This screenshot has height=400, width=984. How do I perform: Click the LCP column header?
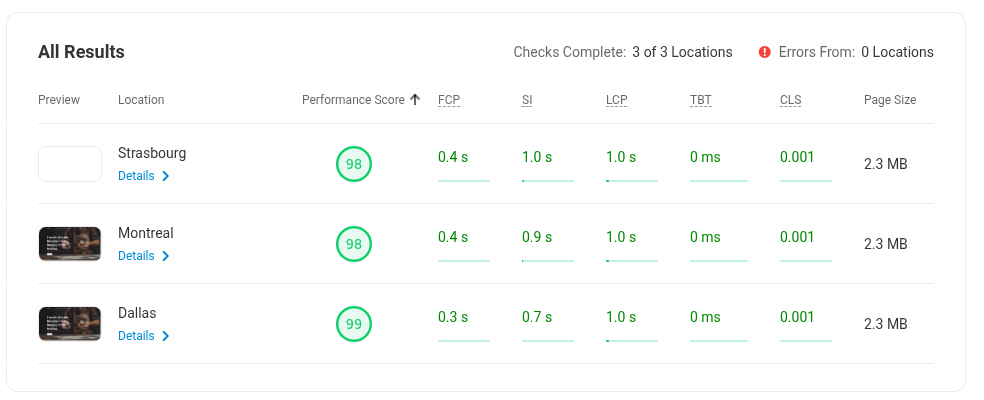point(616,100)
